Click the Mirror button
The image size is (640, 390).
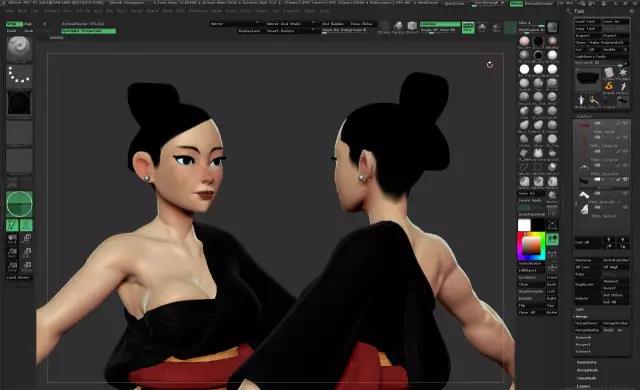click(x=235, y=24)
